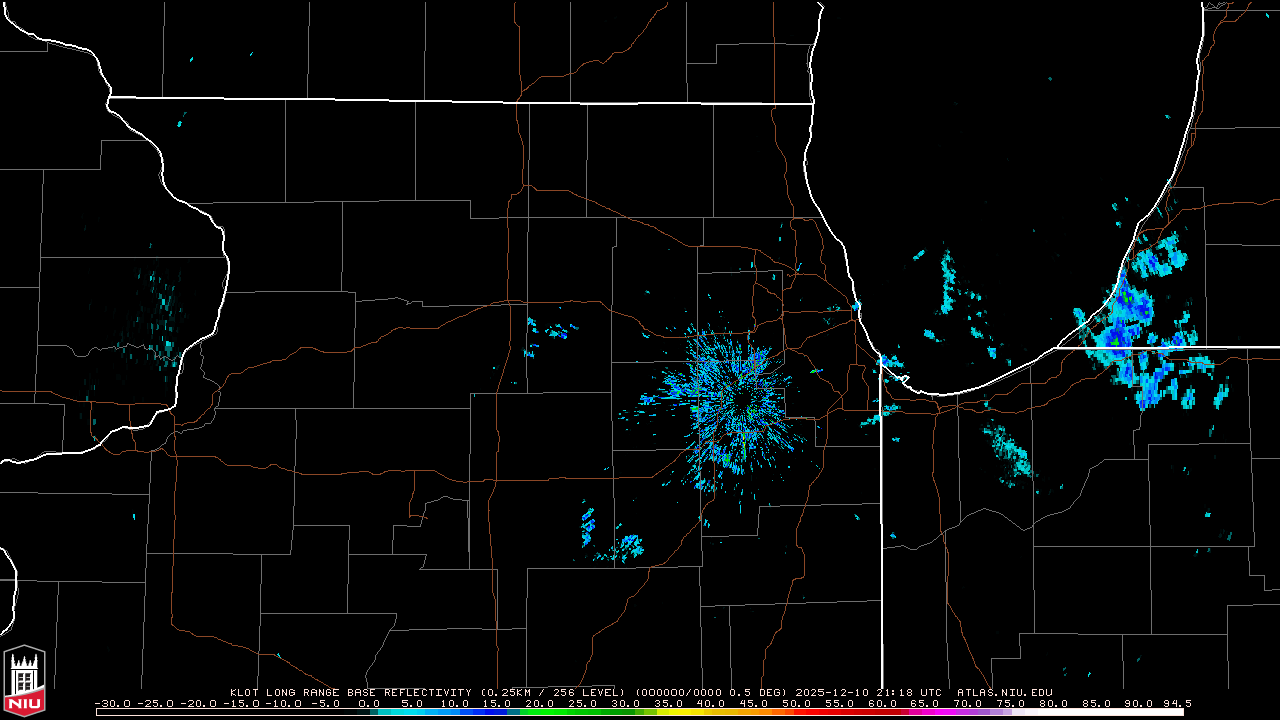Click the cyan 5.0 color bar segment
Image resolution: width=1280 pixels, height=720 pixels.
(412, 712)
